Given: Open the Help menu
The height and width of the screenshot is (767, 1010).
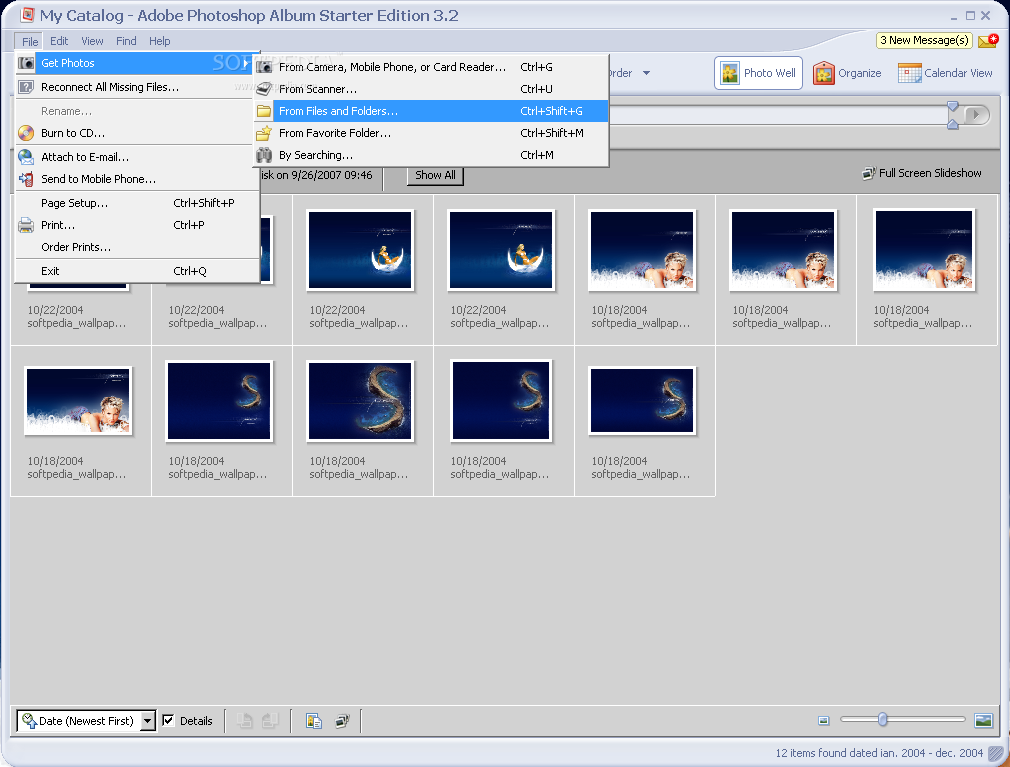Looking at the screenshot, I should coord(160,41).
